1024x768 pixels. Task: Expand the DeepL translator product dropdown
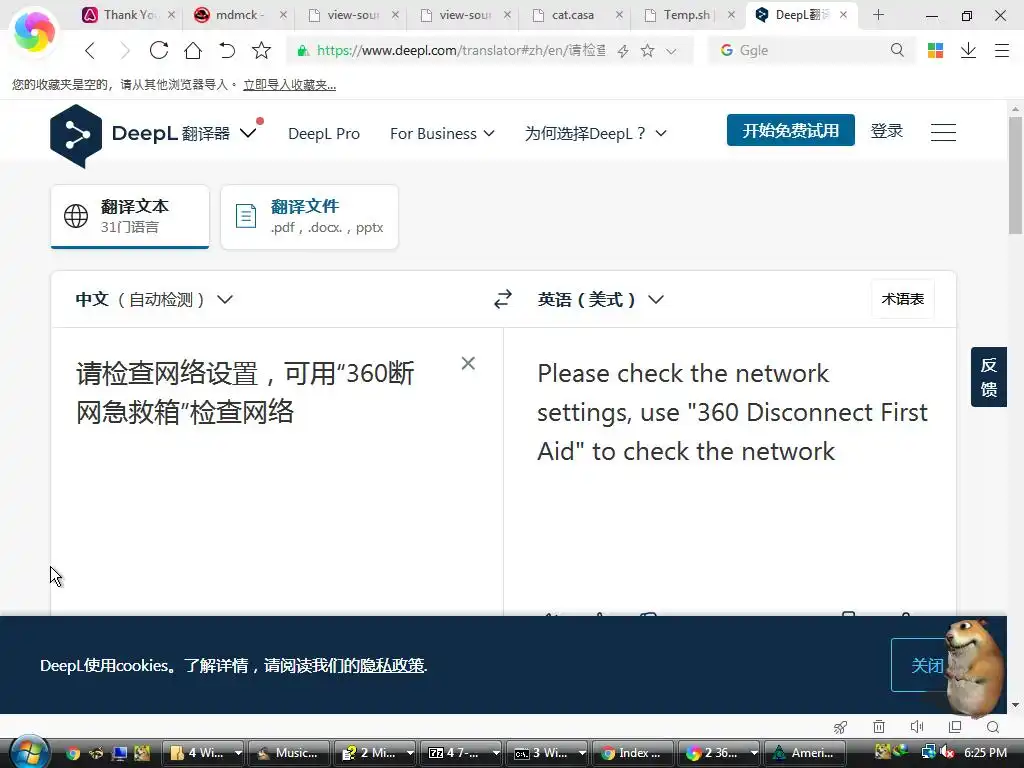248,133
